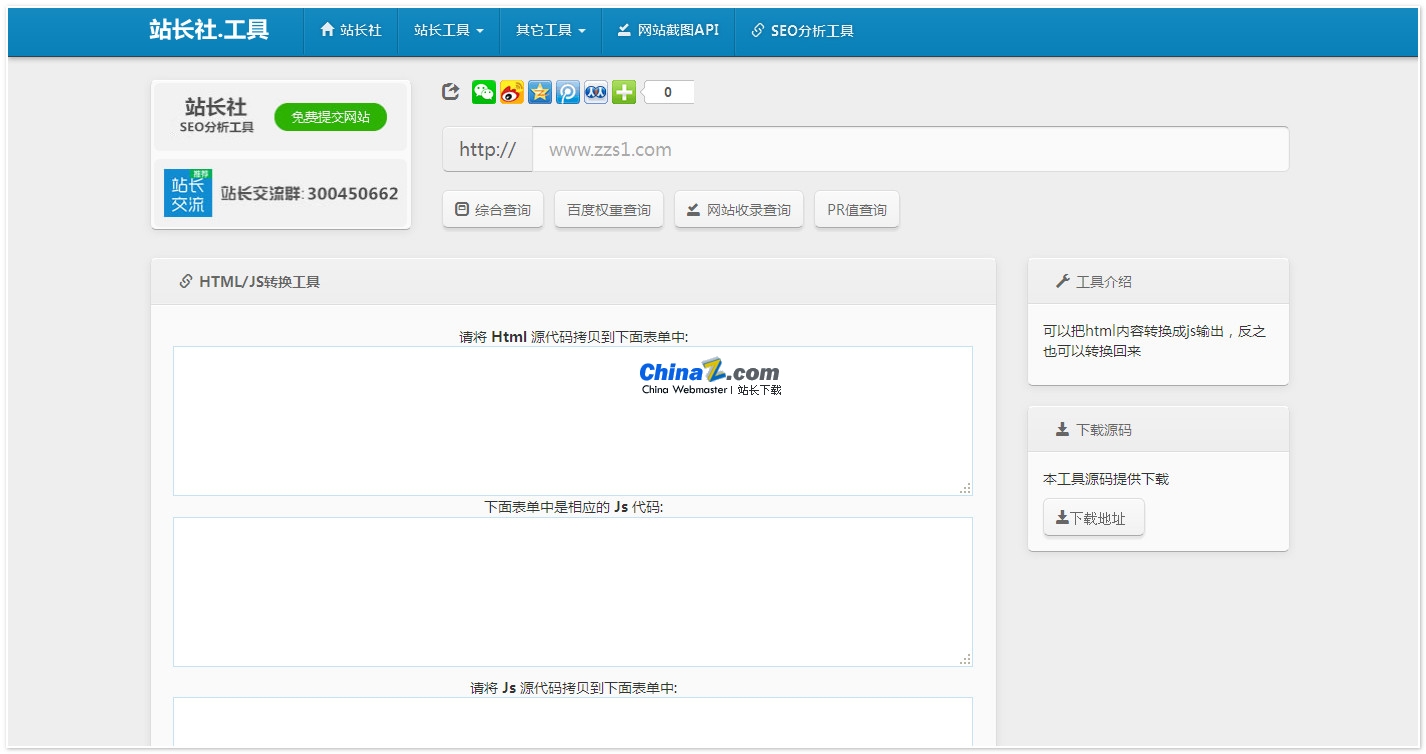Click into the Html source code textarea
The image size is (1426, 754).
point(573,421)
